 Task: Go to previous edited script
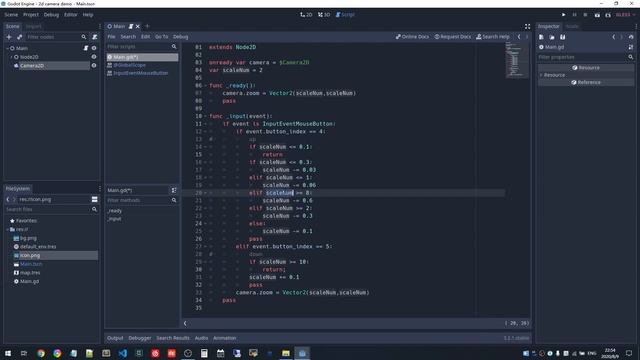click(x=519, y=37)
